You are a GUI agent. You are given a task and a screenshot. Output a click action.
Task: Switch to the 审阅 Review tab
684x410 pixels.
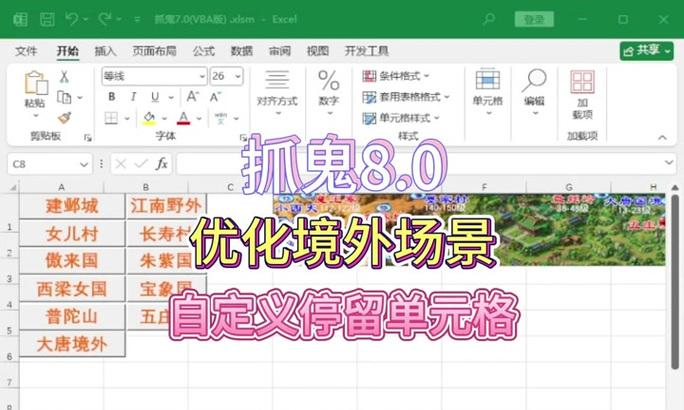280,51
